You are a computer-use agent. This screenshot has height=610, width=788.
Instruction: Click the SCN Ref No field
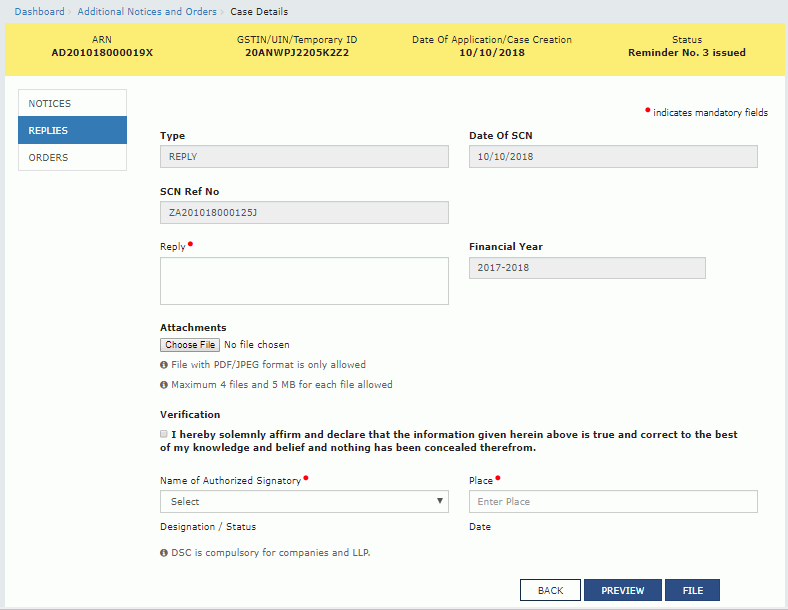pos(304,213)
